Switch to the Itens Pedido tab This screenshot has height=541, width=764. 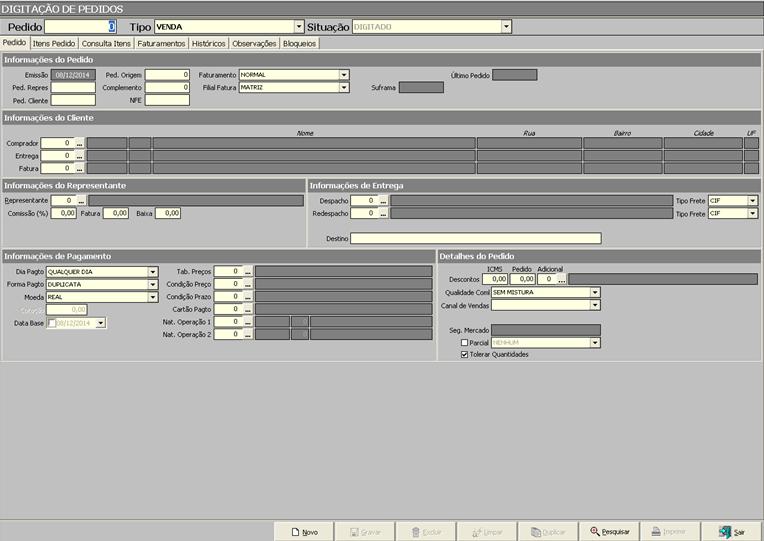54,44
